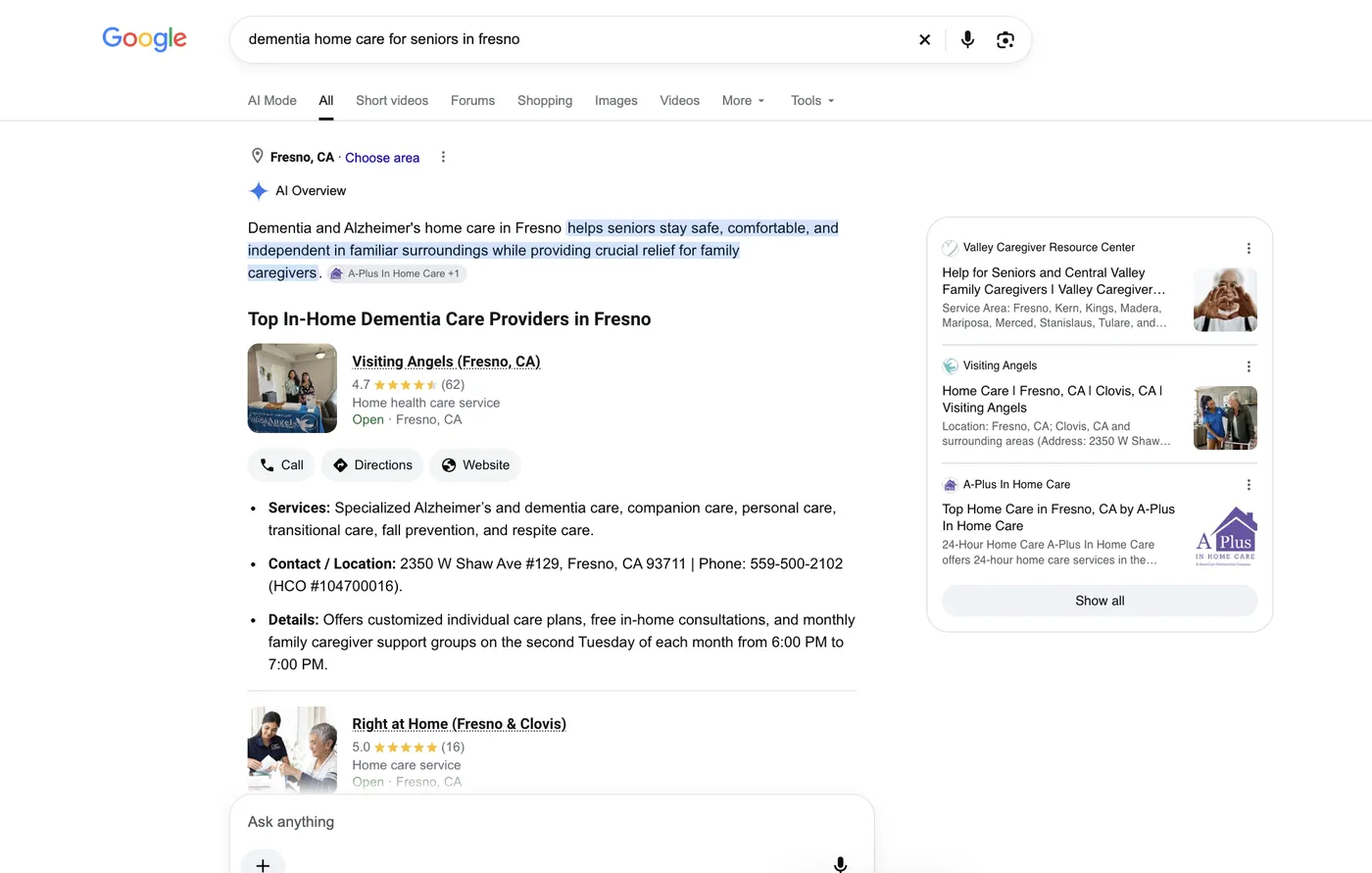
Task: Open options for Visiting Angels source card
Action: [1249, 366]
